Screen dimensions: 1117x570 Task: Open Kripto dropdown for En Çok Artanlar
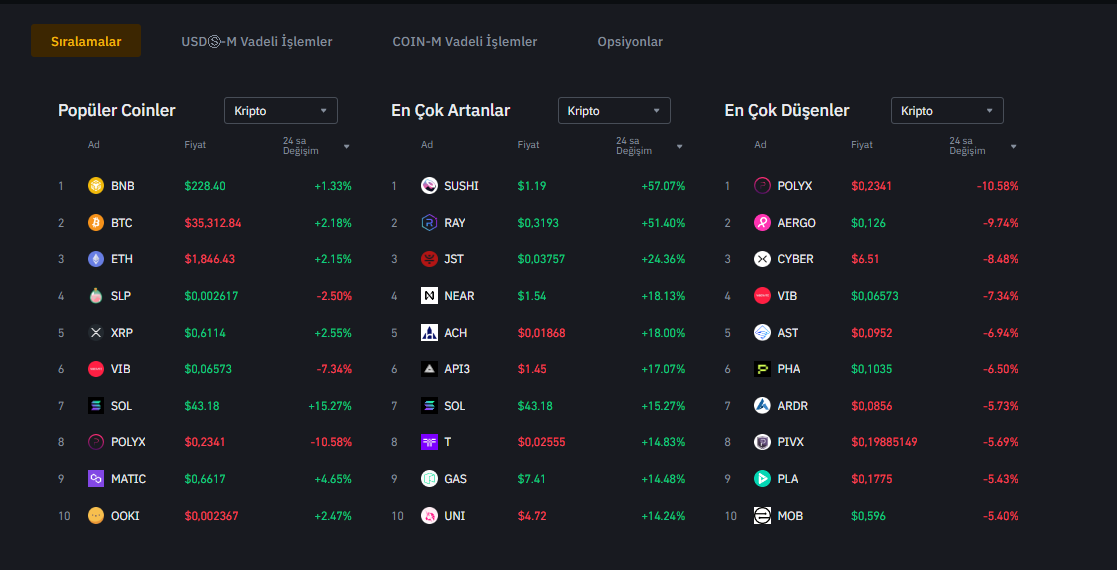point(614,111)
